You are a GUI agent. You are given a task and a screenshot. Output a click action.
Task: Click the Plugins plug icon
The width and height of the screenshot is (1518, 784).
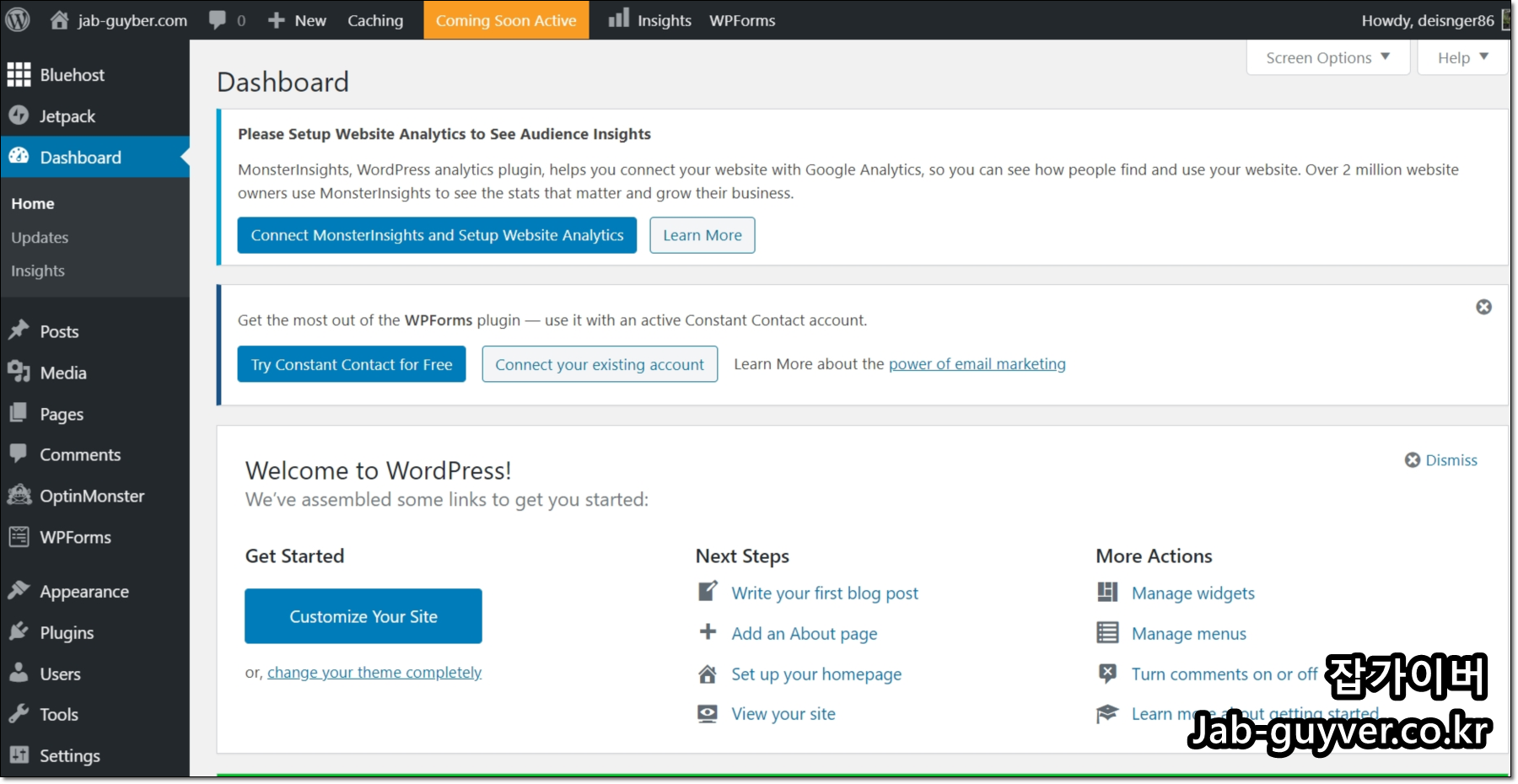[x=19, y=631]
